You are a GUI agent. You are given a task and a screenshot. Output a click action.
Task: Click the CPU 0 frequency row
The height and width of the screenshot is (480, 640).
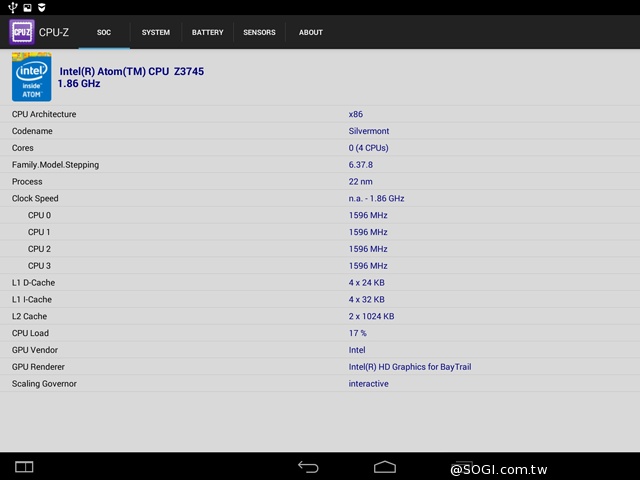click(x=320, y=215)
